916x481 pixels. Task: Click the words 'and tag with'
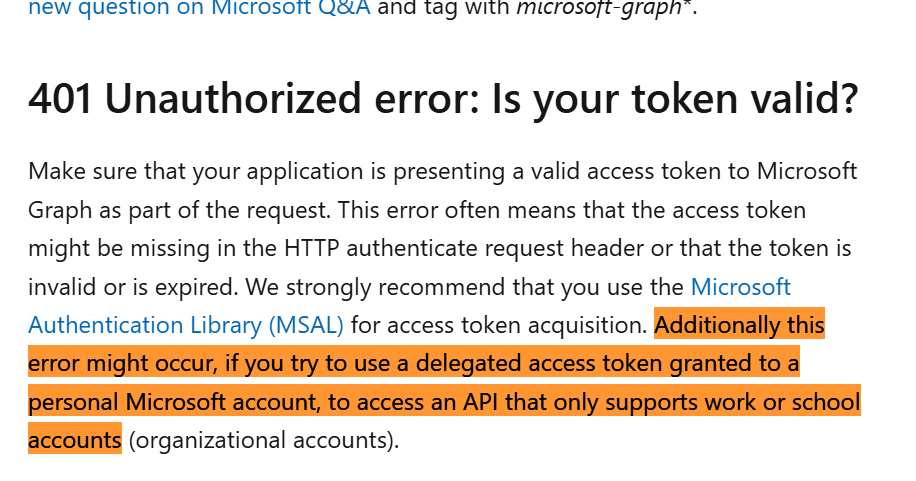click(x=443, y=8)
